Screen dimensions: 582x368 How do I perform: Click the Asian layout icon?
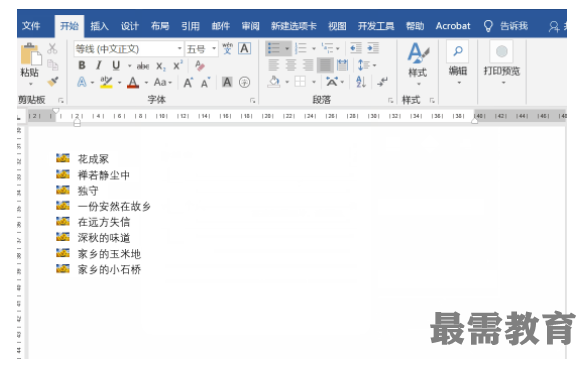332,82
